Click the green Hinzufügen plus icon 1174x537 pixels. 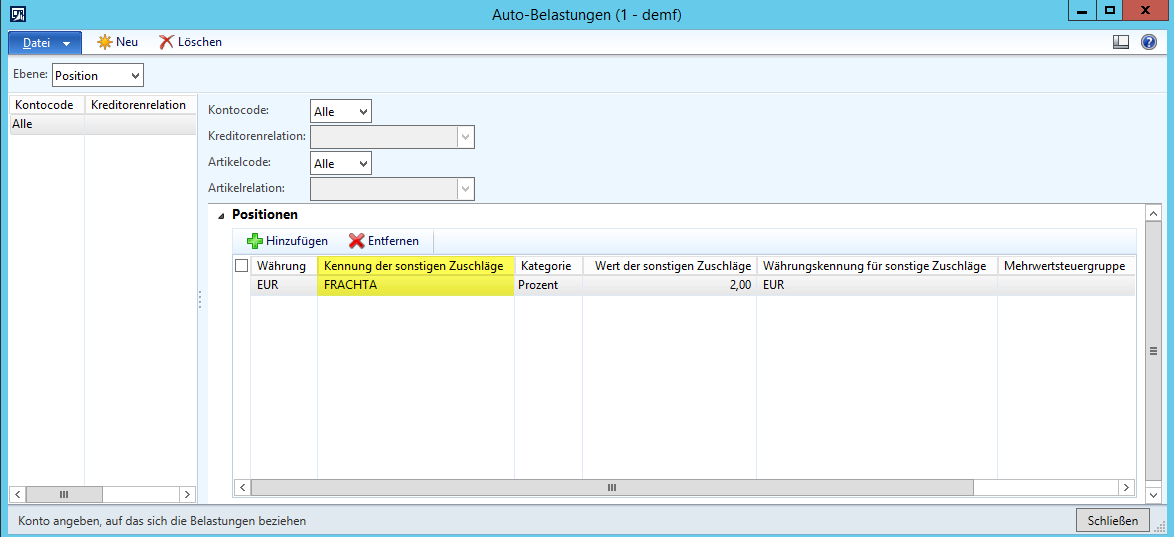point(255,241)
